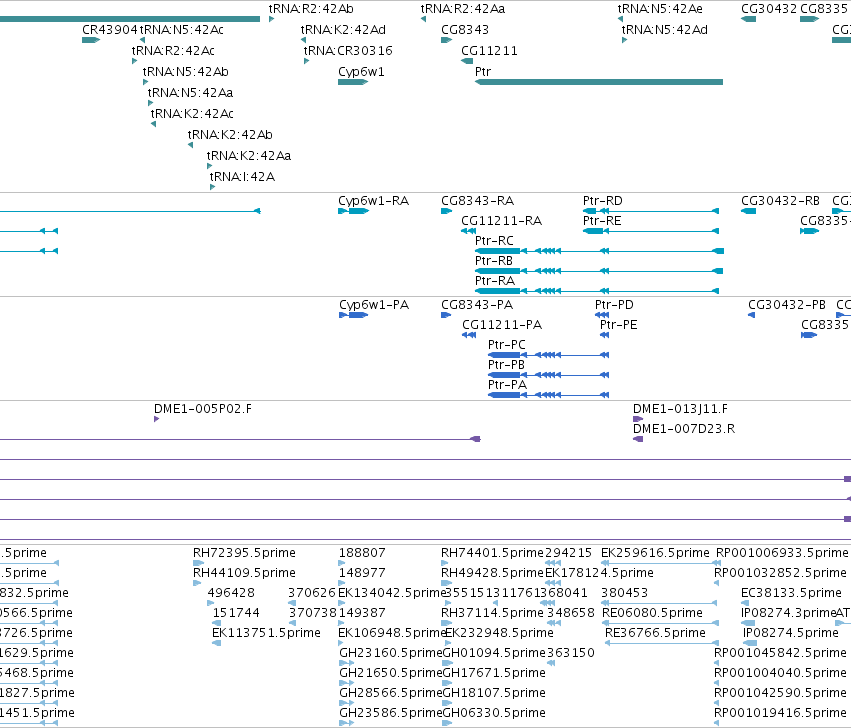Image resolution: width=851 pixels, height=728 pixels.
Task: Select tRNA:N5:42Ac label
Action: point(181,30)
